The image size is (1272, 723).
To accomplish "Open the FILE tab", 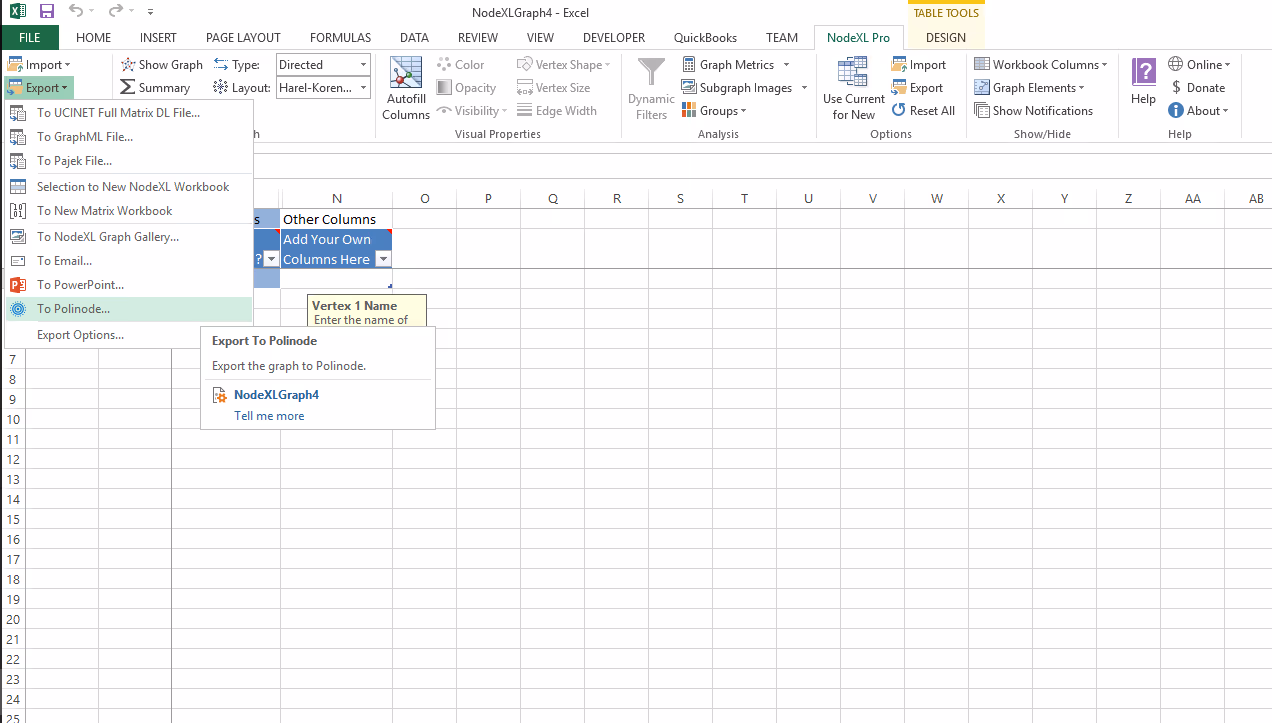I will [x=30, y=38].
